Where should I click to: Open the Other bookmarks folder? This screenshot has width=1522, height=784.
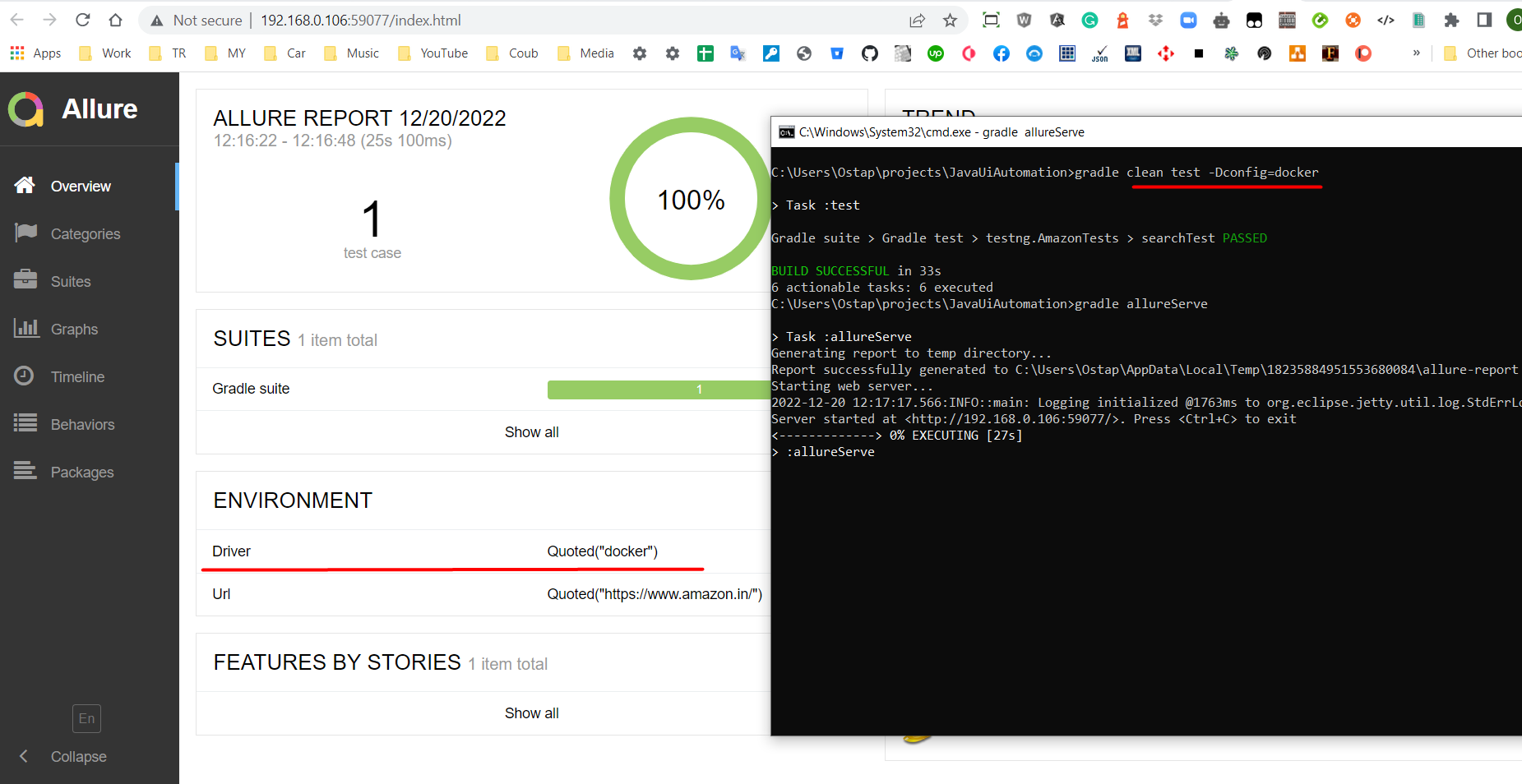coord(1483,53)
